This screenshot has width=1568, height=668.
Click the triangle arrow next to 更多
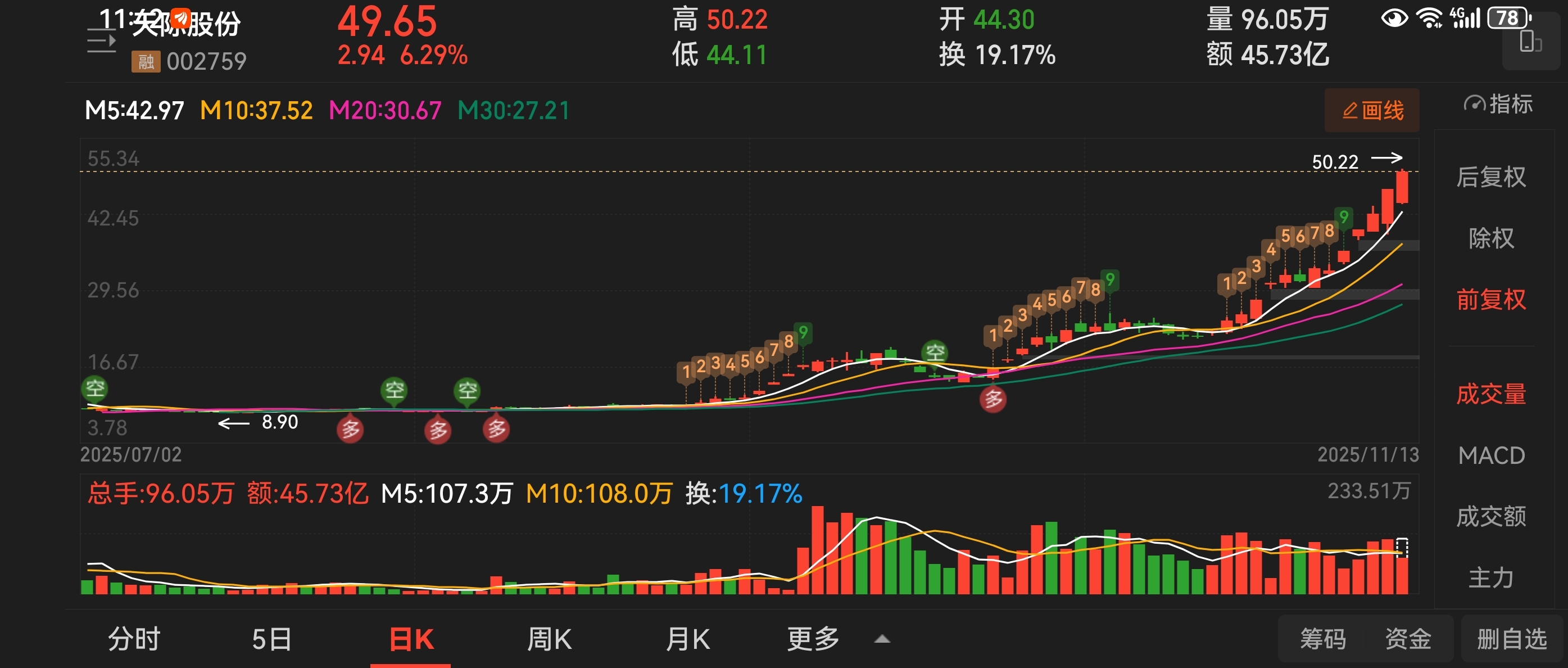click(x=881, y=639)
